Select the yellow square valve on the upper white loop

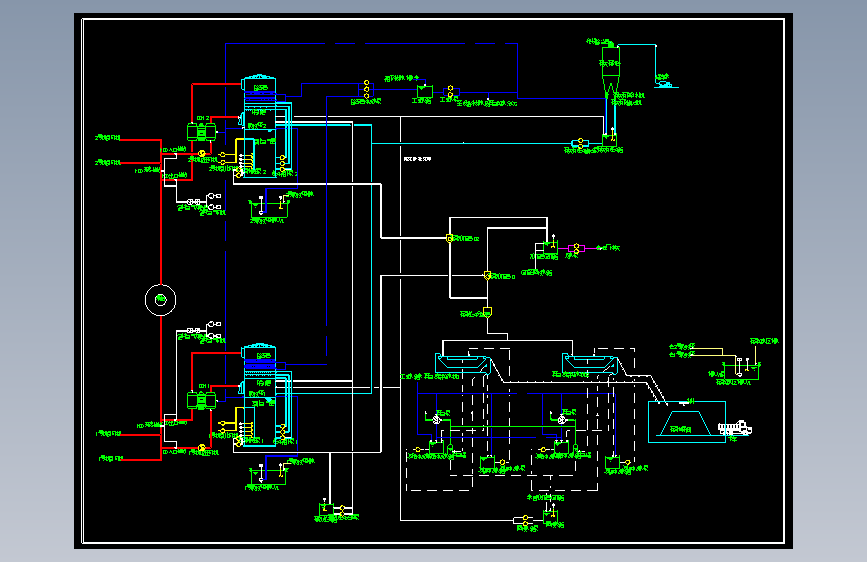[x=450, y=238]
